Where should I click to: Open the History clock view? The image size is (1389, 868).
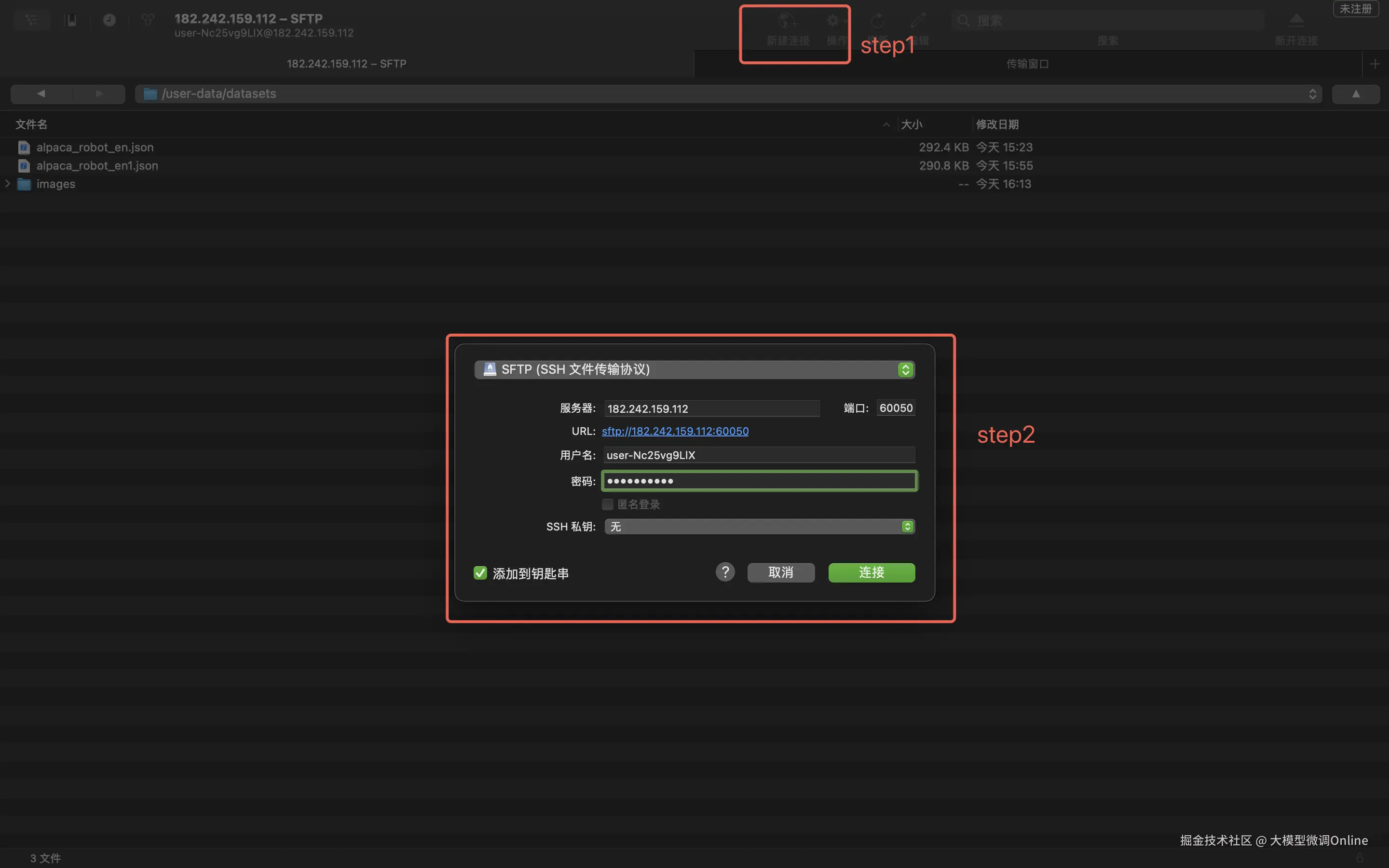coord(109,20)
